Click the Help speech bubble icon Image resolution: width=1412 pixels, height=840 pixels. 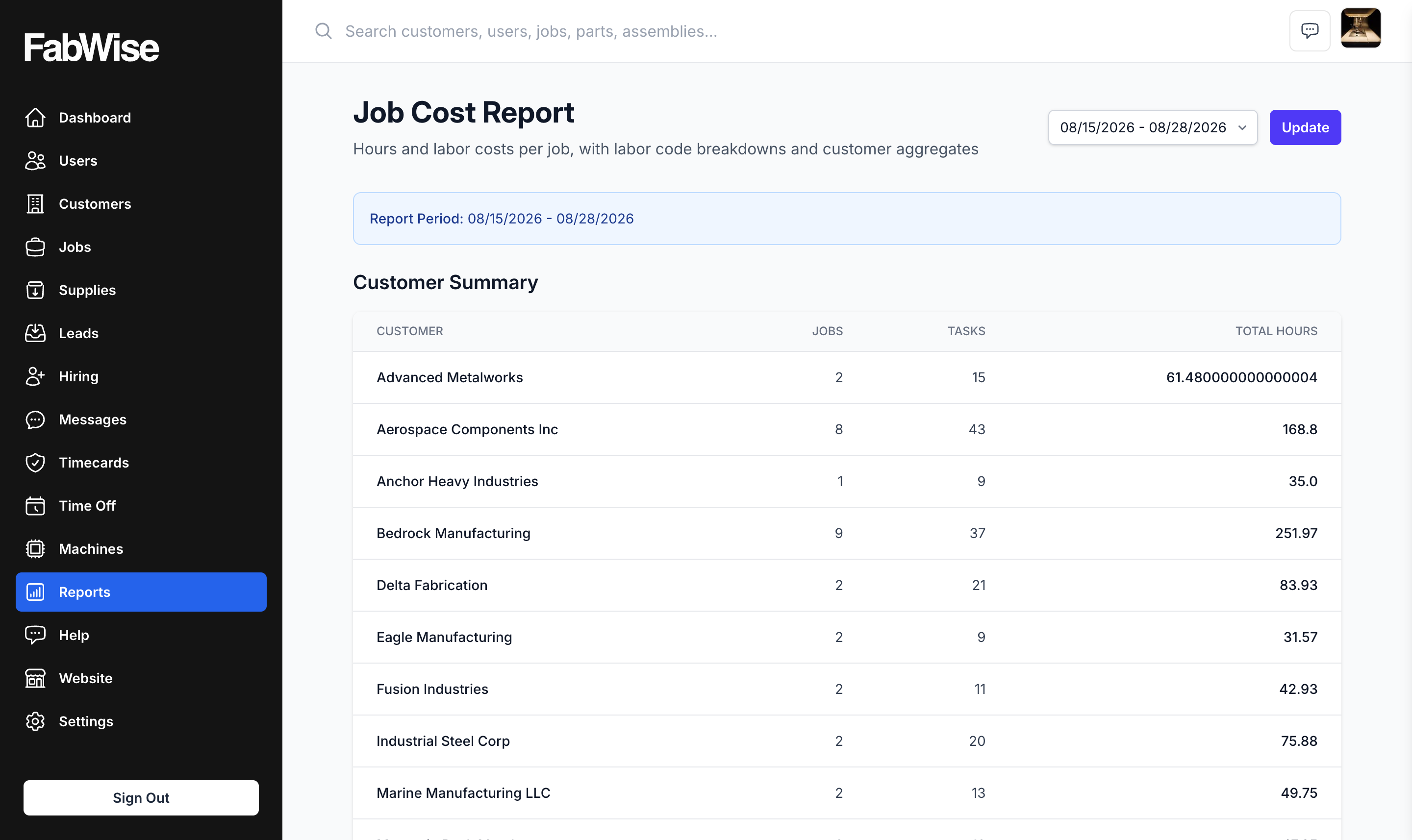[x=35, y=635]
